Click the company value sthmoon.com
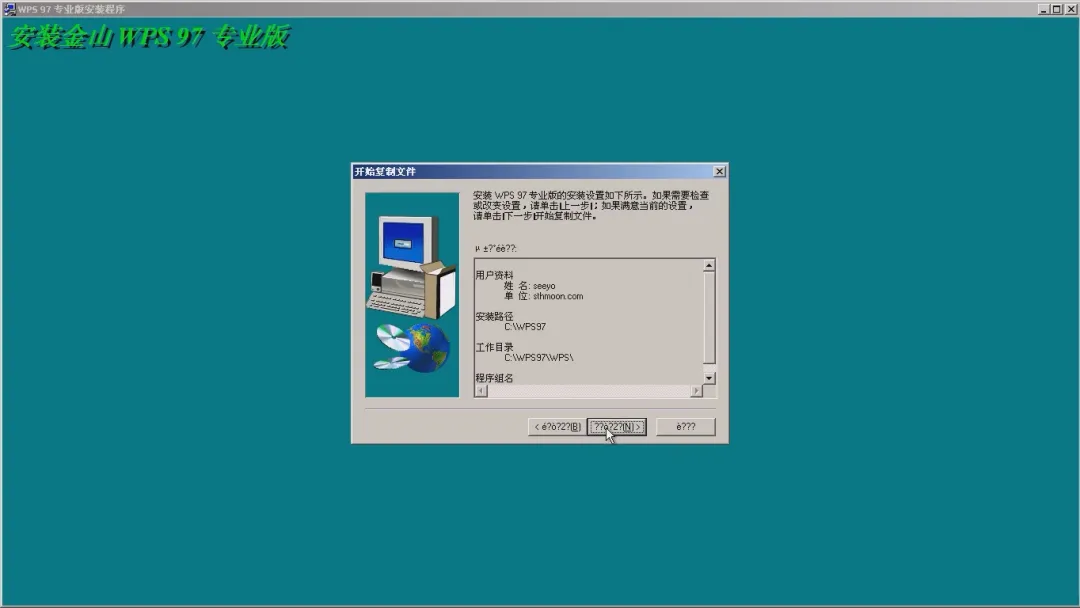1080x608 pixels. (558, 296)
